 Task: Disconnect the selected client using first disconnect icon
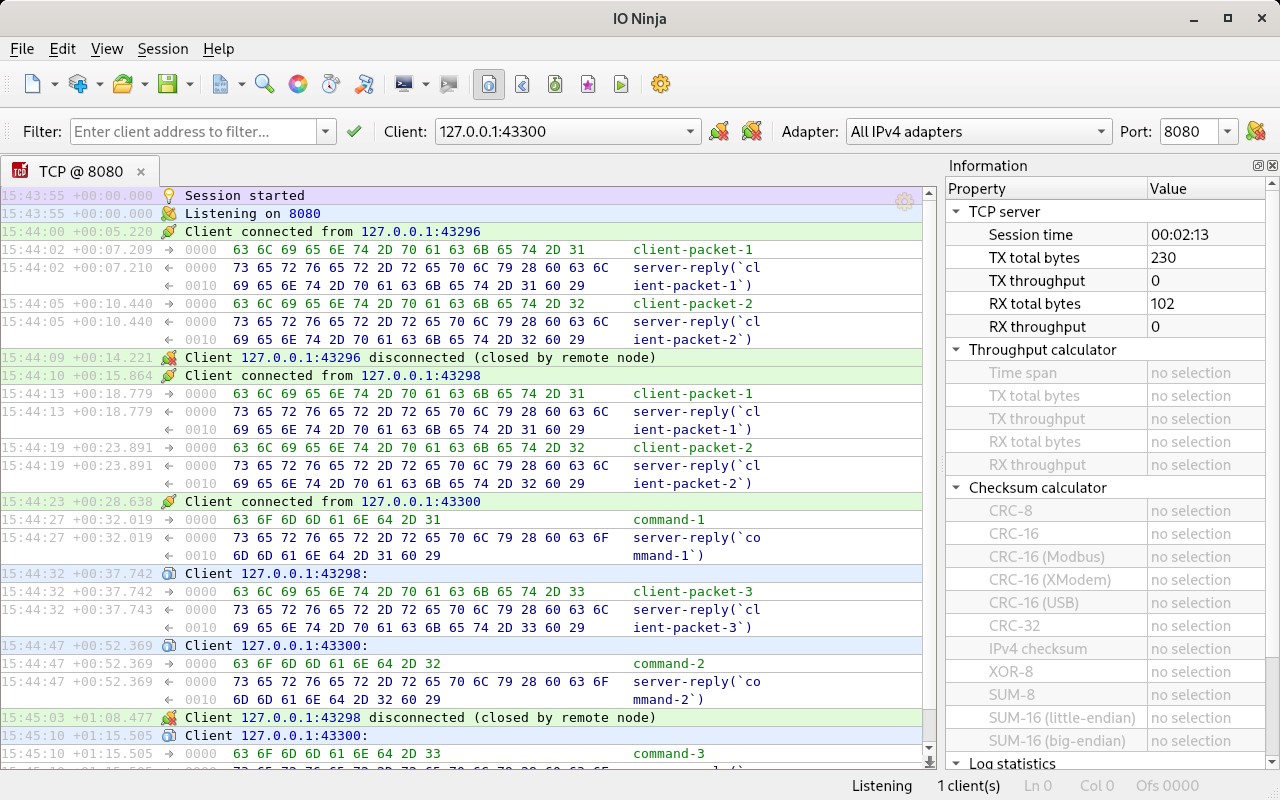pos(718,131)
